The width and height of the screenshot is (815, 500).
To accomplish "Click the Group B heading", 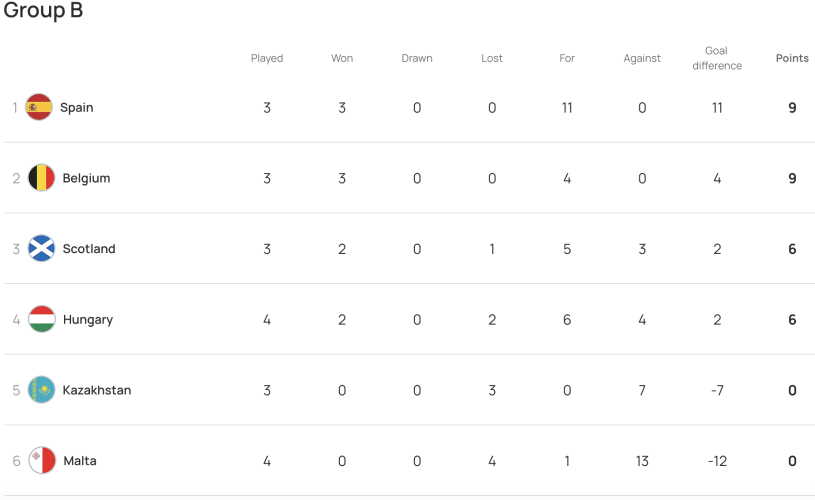I will (43, 10).
